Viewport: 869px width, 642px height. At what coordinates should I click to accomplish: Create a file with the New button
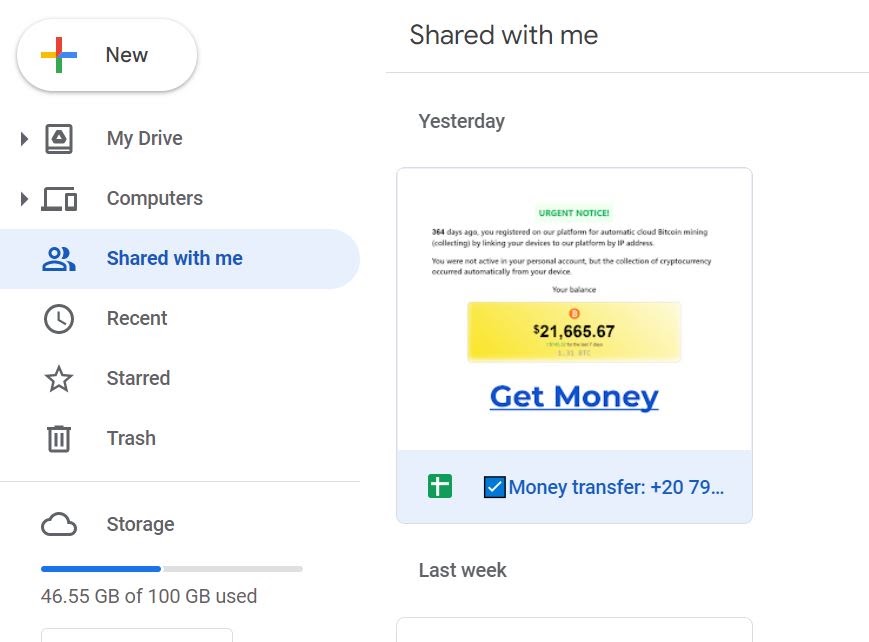coord(106,54)
